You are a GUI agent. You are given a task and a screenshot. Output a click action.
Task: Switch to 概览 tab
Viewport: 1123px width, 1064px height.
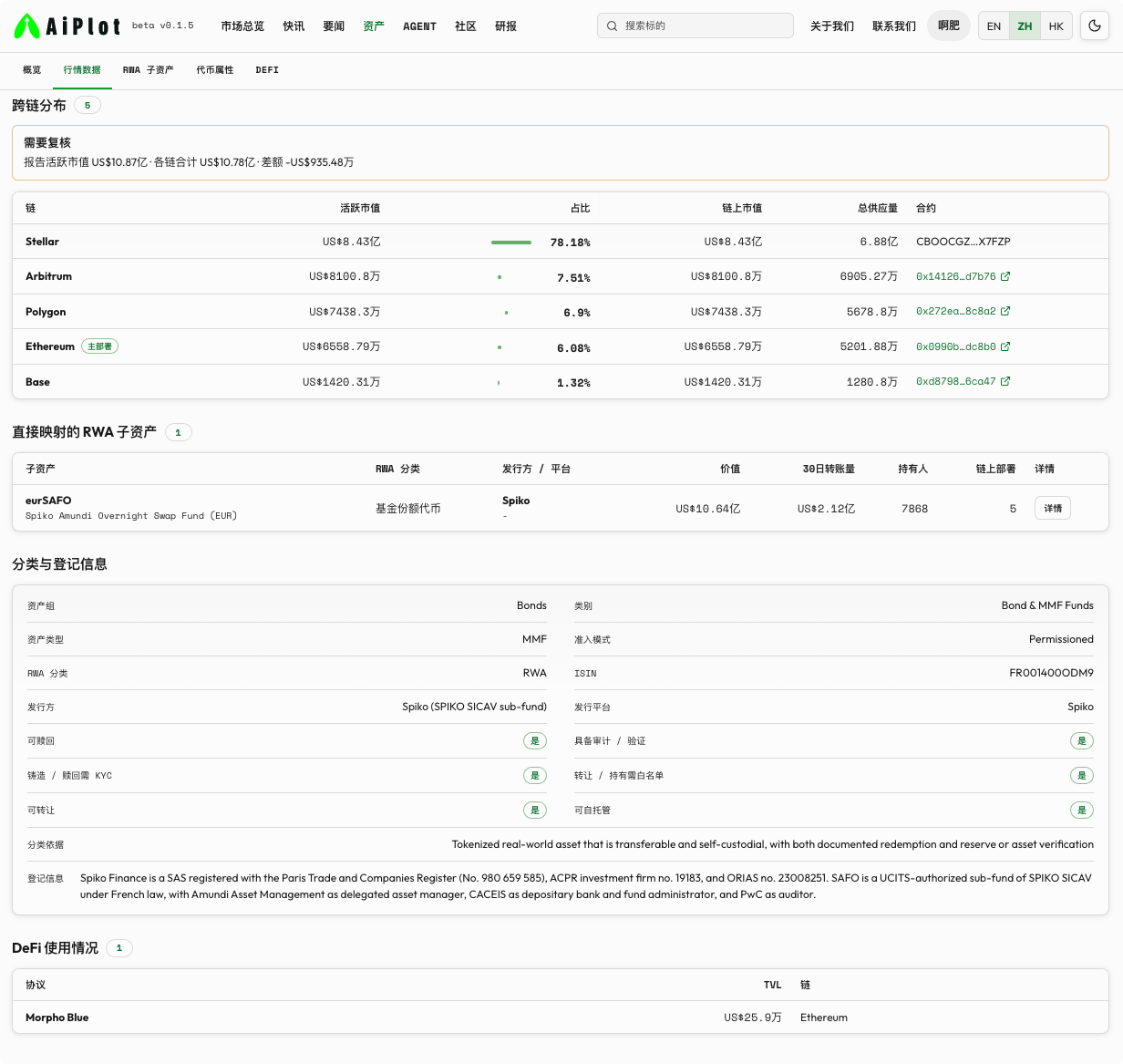(32, 70)
